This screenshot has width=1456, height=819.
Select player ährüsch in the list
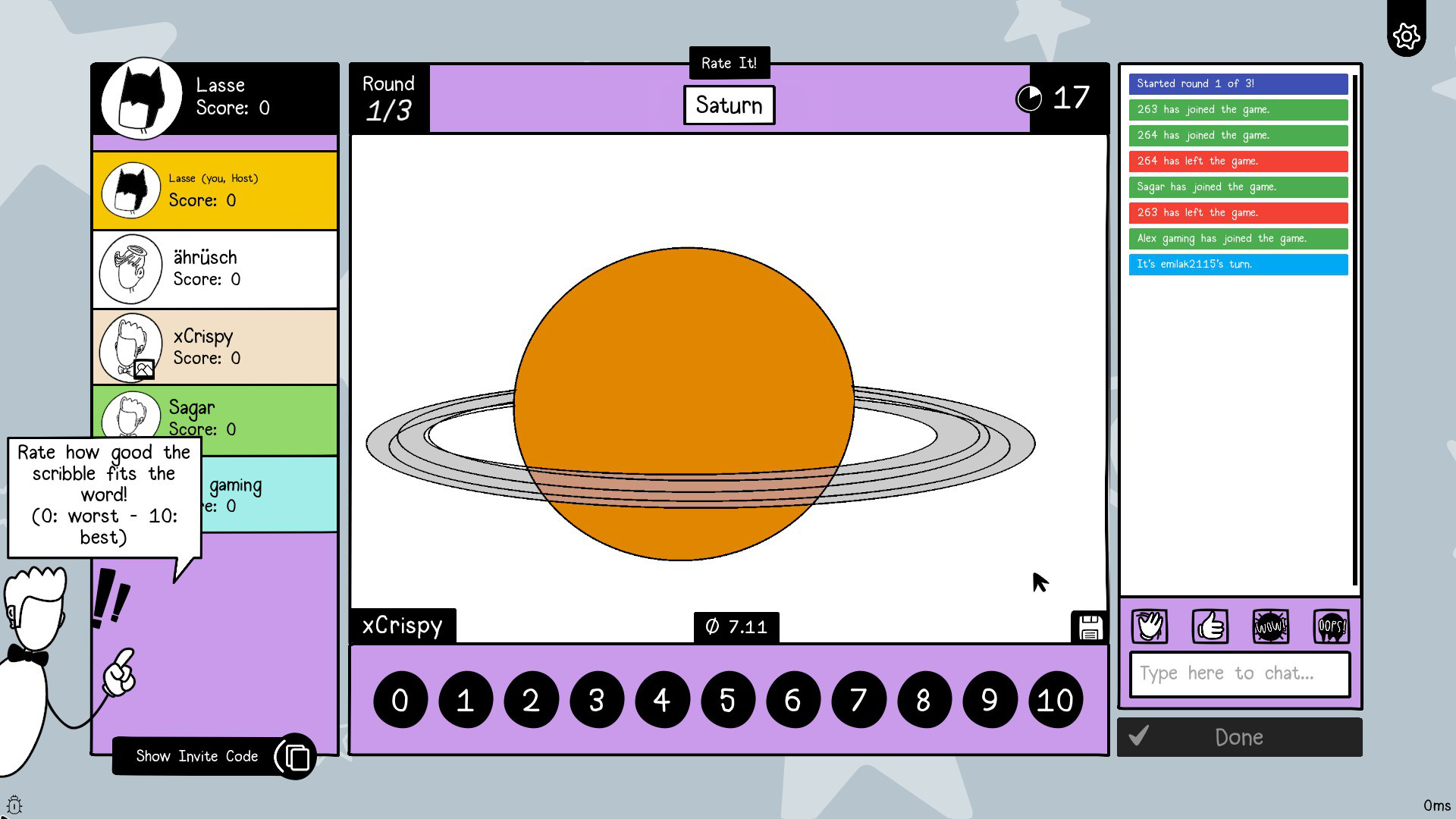tap(215, 269)
